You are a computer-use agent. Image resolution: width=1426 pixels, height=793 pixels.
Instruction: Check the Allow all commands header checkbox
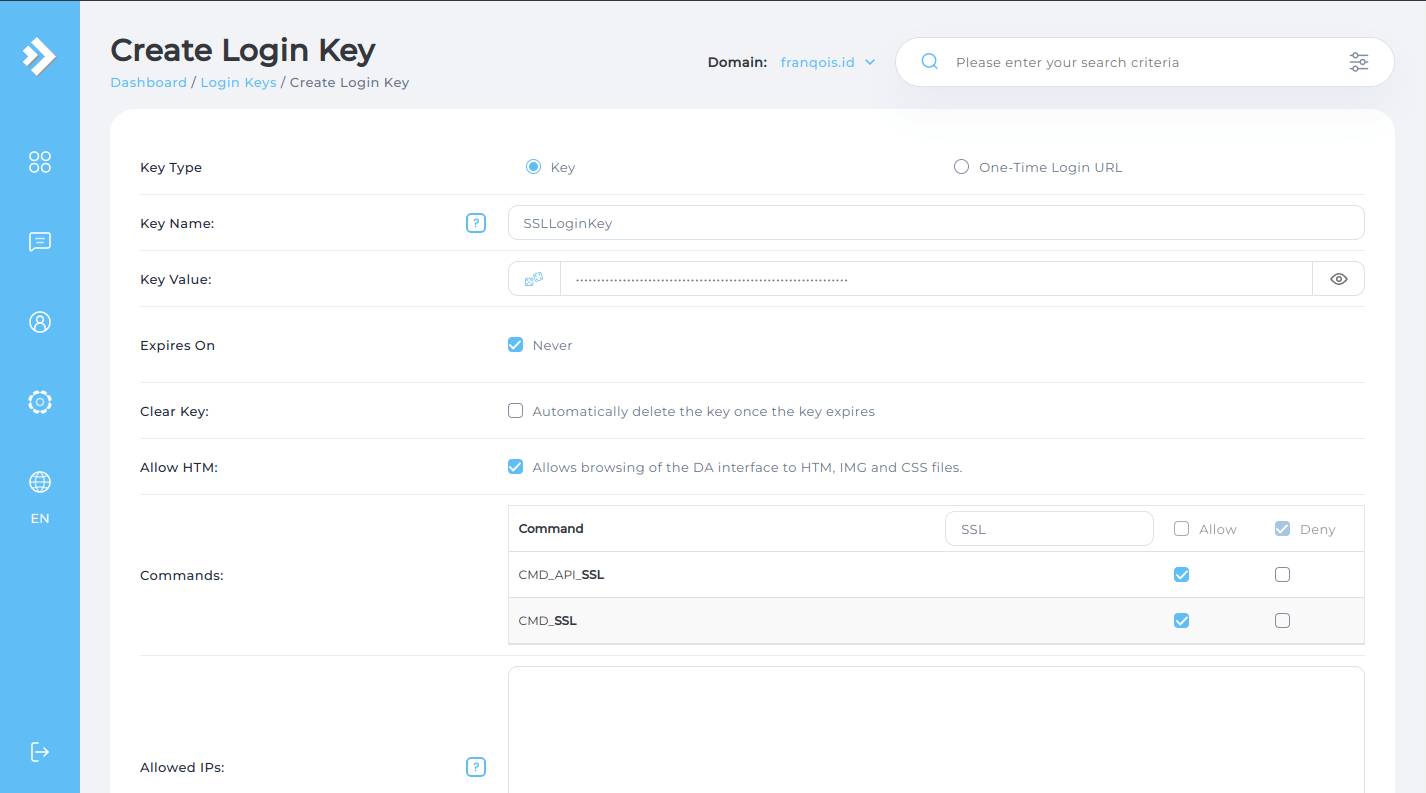[x=1181, y=529]
